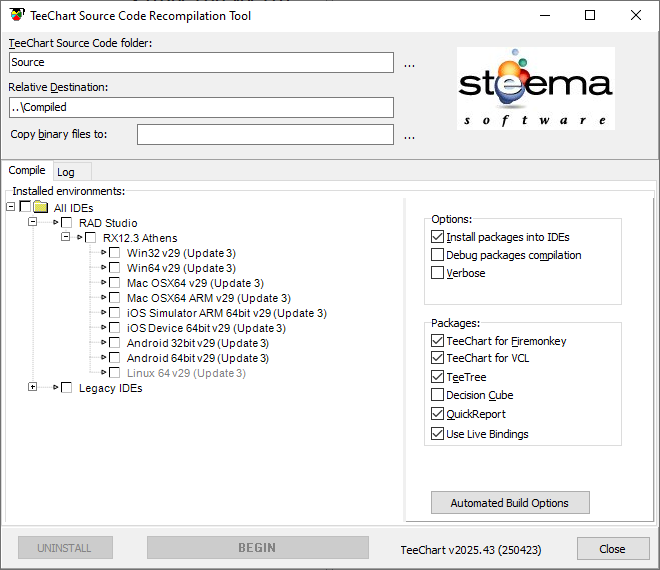
Task: Select the Compile tab
Action: point(27,170)
